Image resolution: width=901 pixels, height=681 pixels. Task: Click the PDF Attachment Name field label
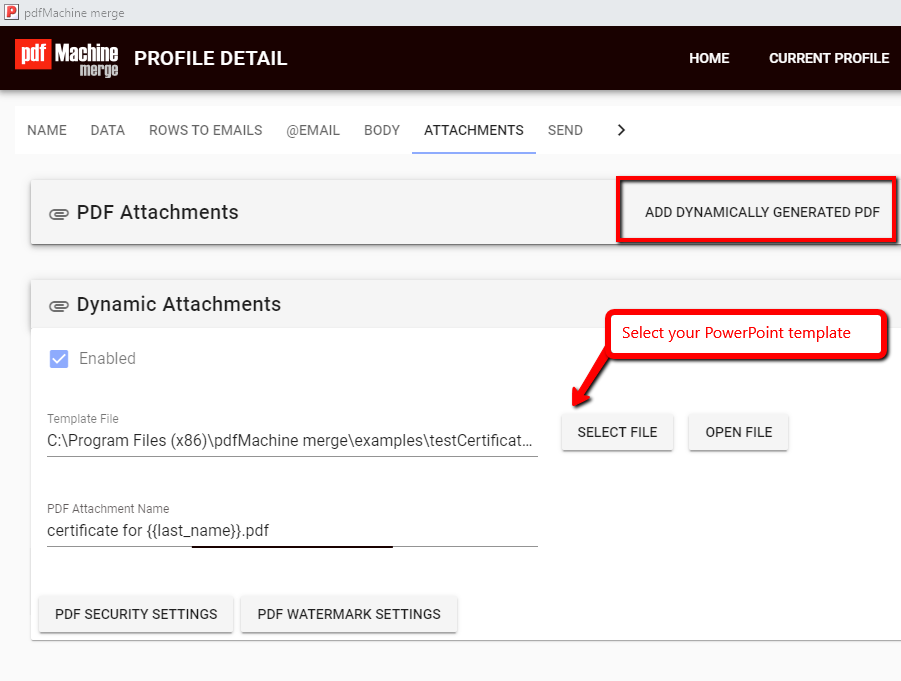(x=108, y=509)
